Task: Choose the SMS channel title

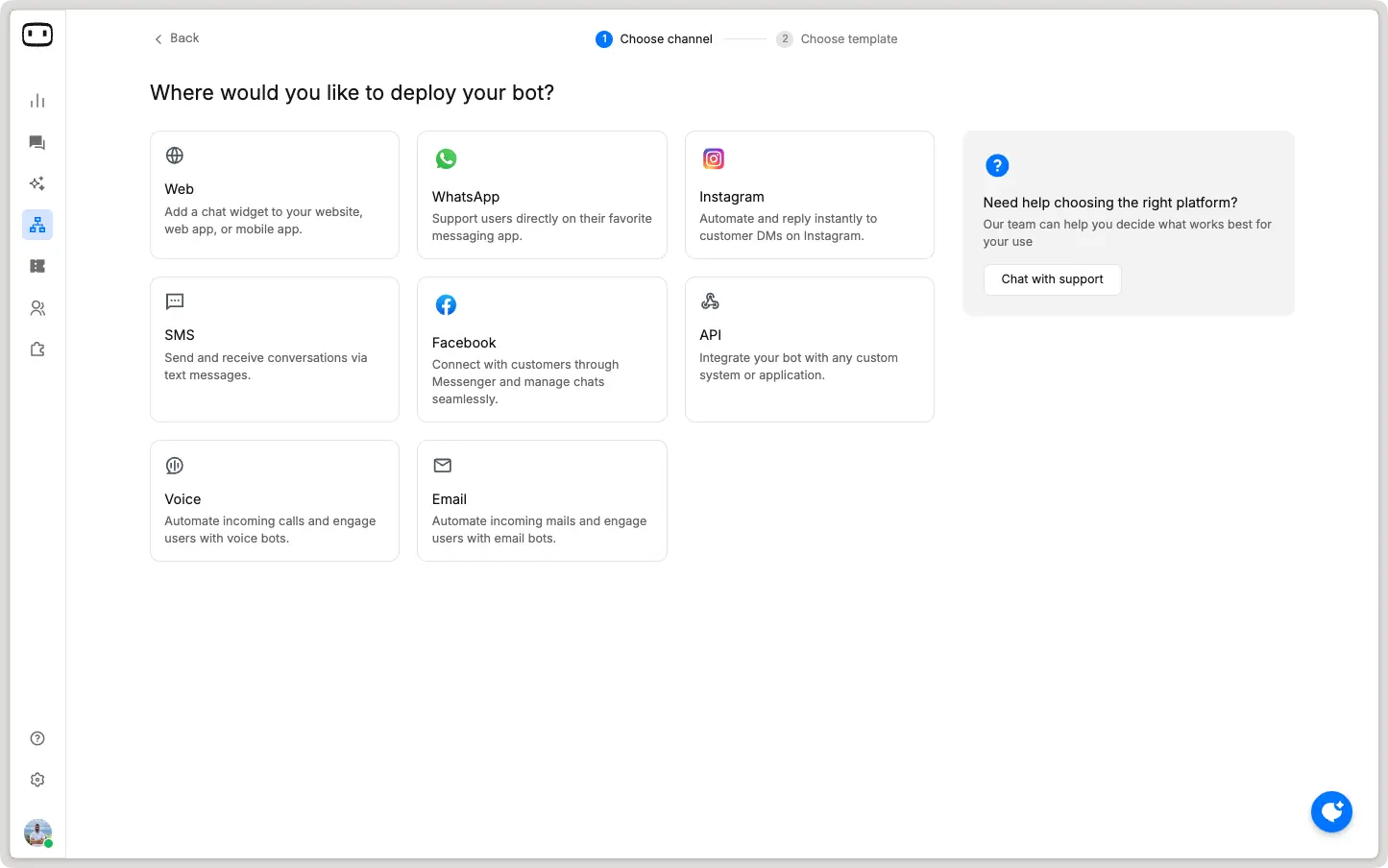Action: pos(180,335)
